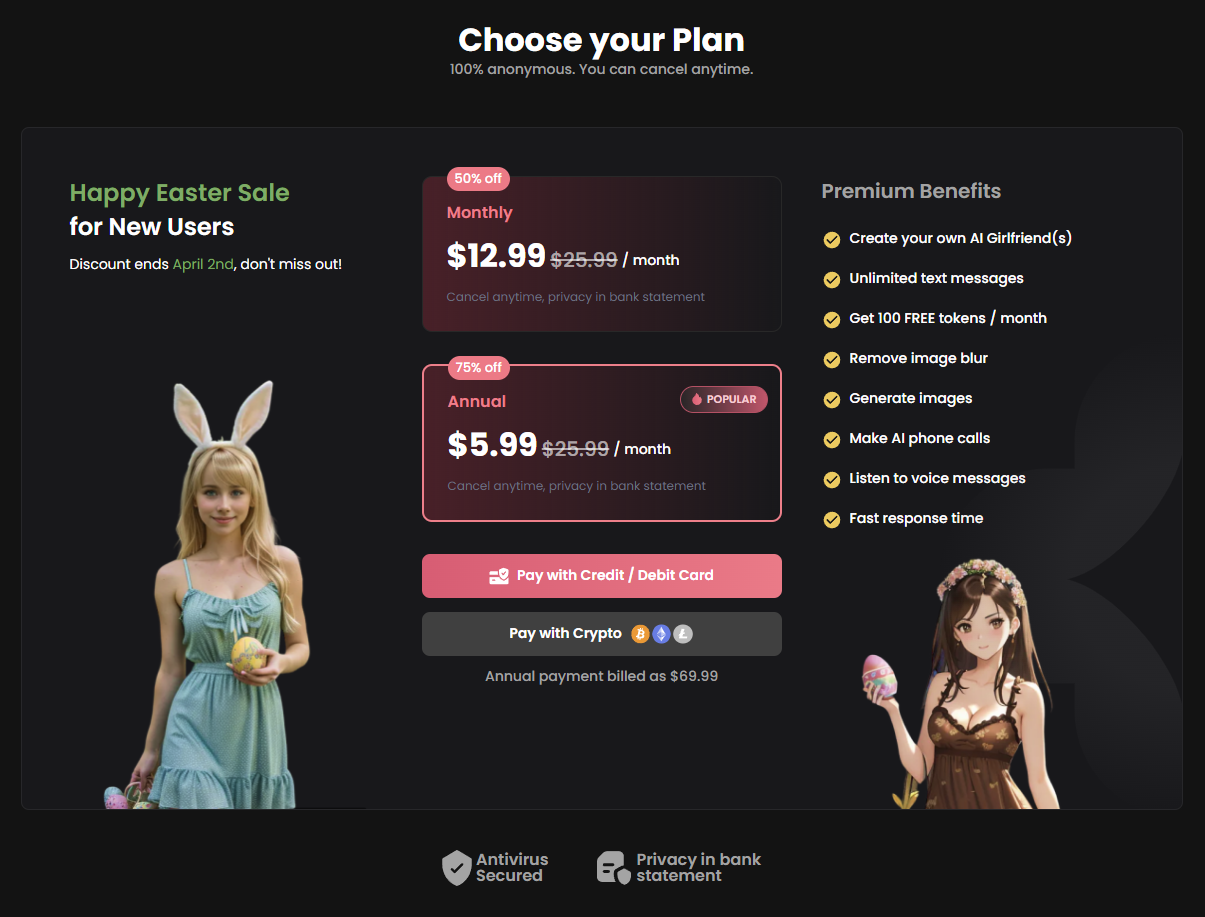Image resolution: width=1205 pixels, height=917 pixels.
Task: Click the Bitcoin icon on crypto button
Action: (640, 634)
